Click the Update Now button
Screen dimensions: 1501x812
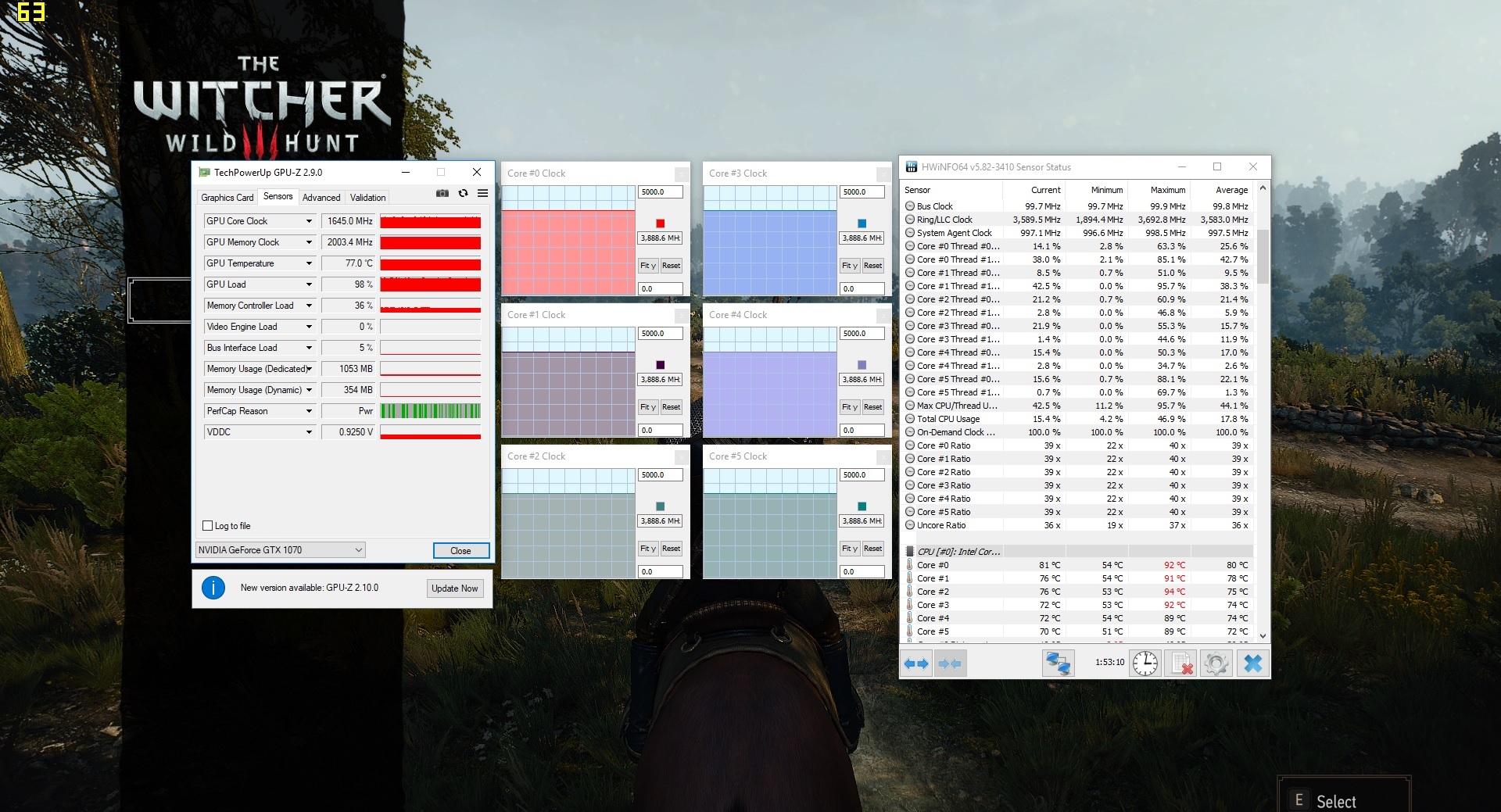click(x=455, y=588)
